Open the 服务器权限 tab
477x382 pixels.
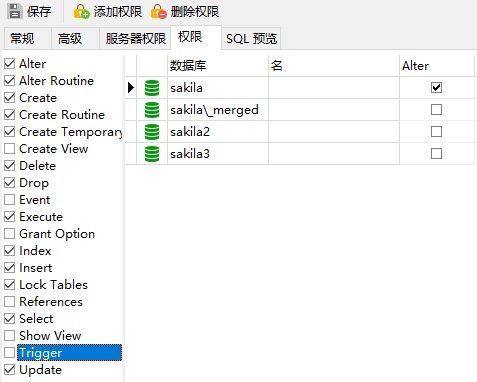click(135, 39)
